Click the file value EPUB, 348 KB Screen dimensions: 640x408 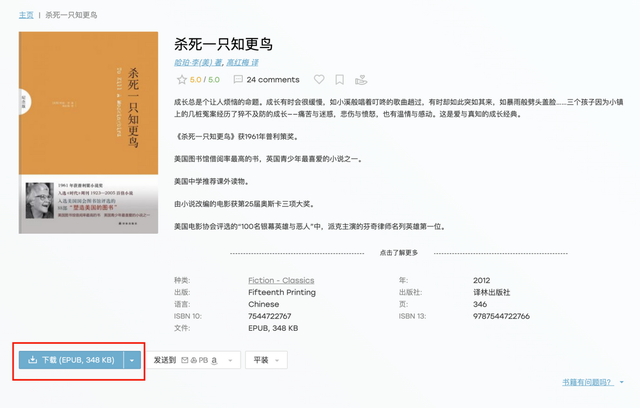point(273,328)
